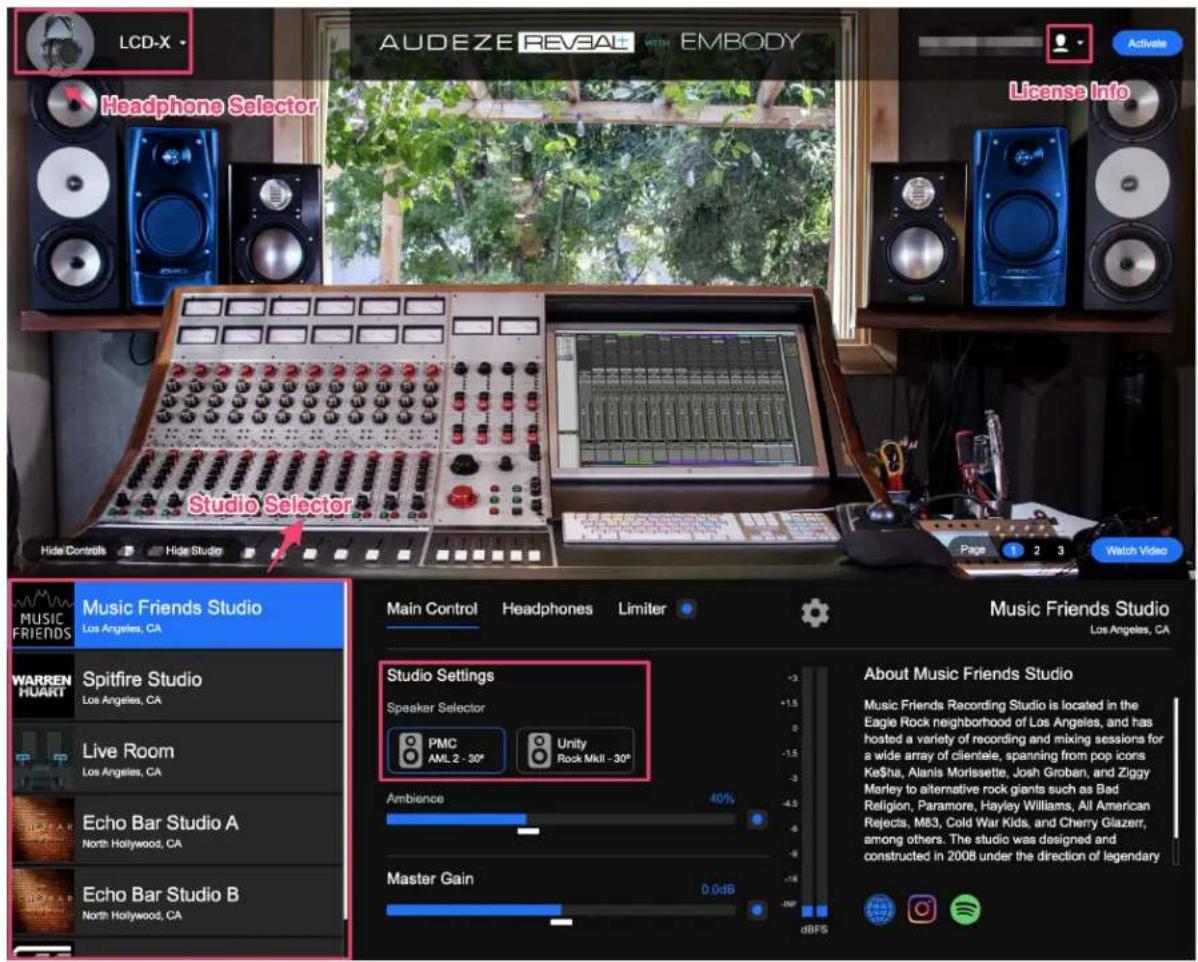Toggle the Hide Studio switch
1198x962 pixels.
click(156, 550)
